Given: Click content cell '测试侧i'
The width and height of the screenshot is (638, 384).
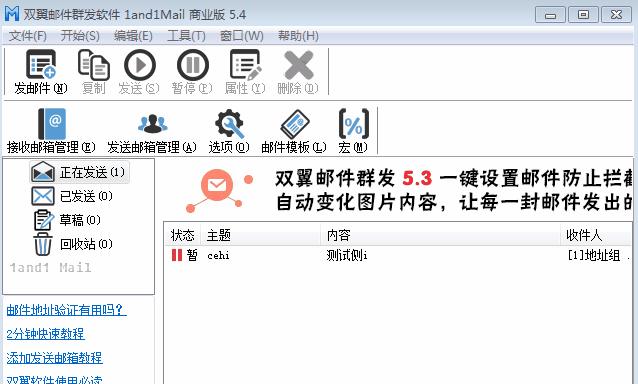Looking at the screenshot, I should click(x=347, y=255).
